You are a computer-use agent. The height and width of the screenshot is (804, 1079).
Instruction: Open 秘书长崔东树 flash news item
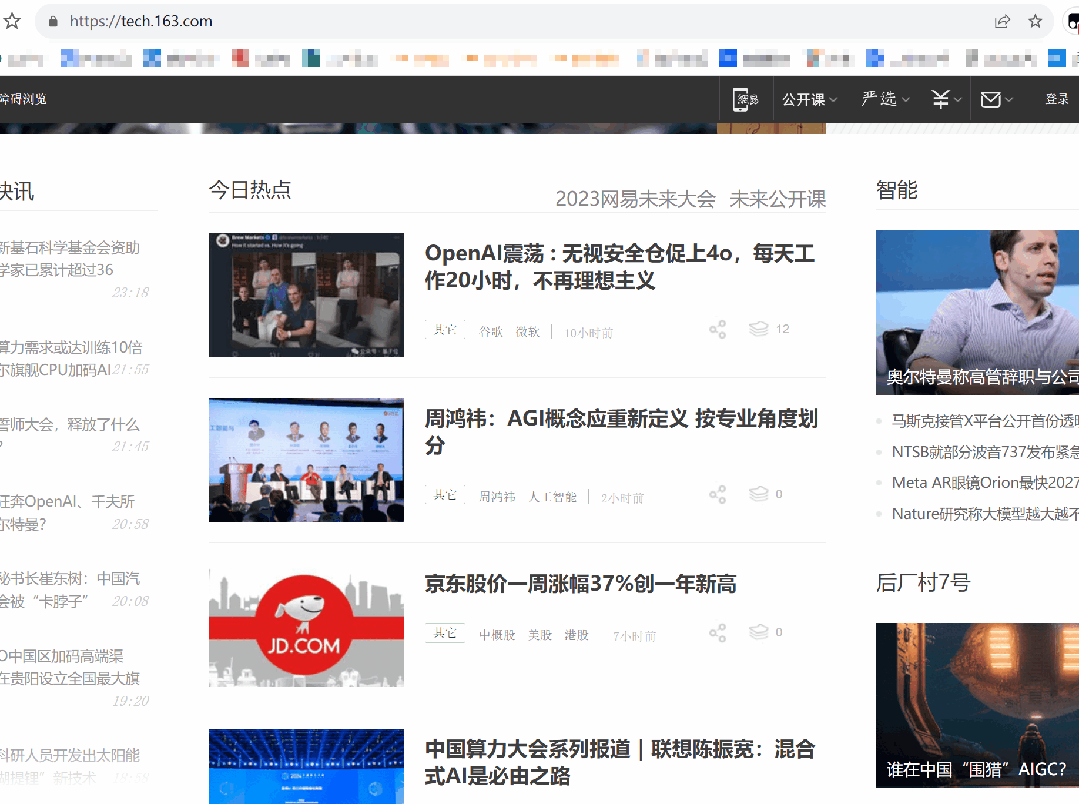(x=70, y=589)
